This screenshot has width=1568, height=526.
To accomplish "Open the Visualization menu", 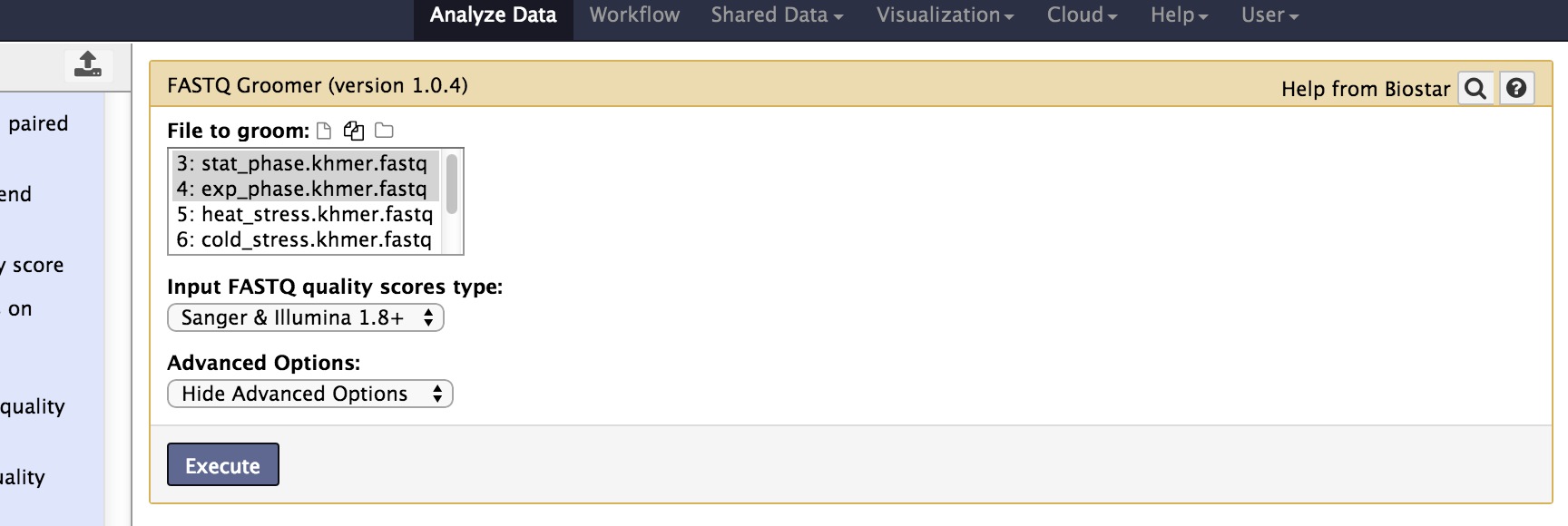I will coord(945,15).
